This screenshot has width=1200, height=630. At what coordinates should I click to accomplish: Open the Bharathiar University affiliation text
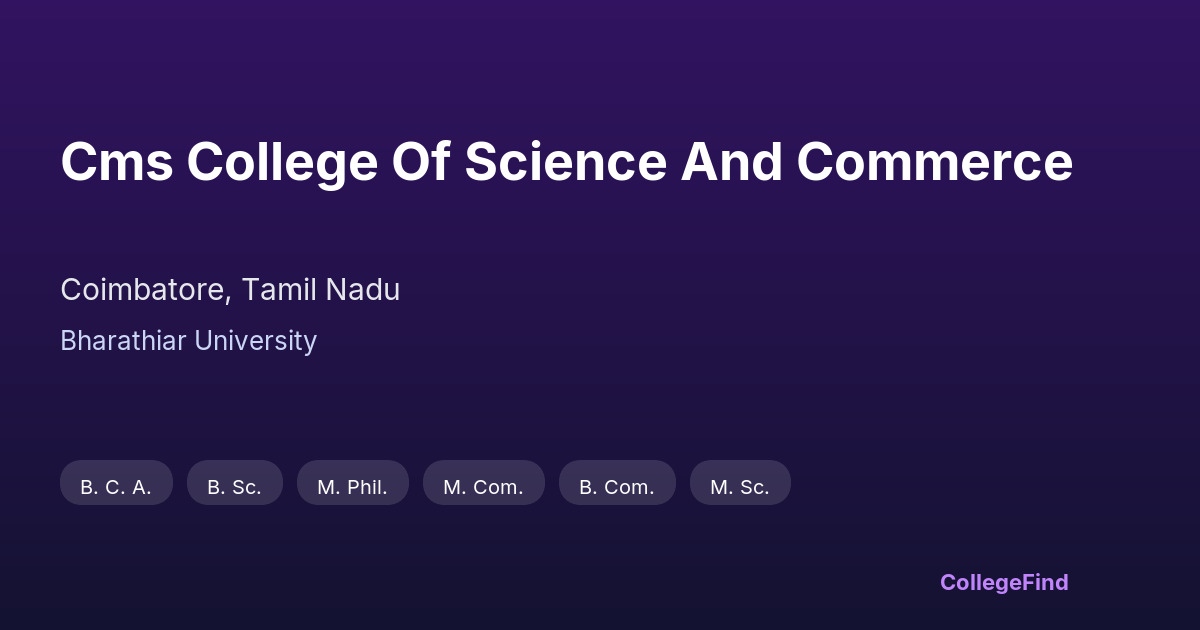click(188, 341)
